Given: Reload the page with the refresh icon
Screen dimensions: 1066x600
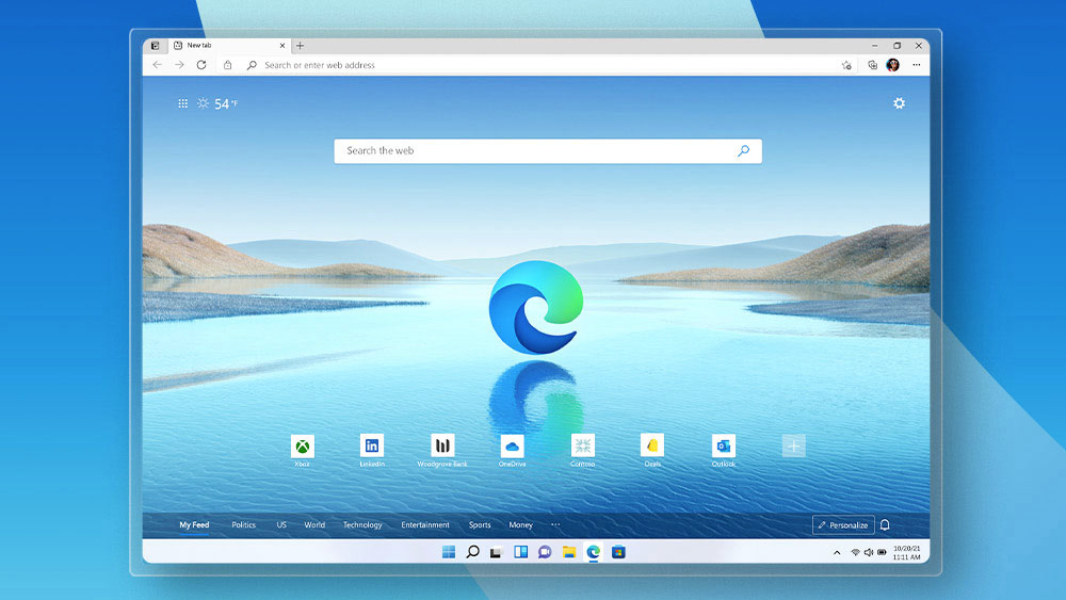Looking at the screenshot, I should [x=201, y=65].
